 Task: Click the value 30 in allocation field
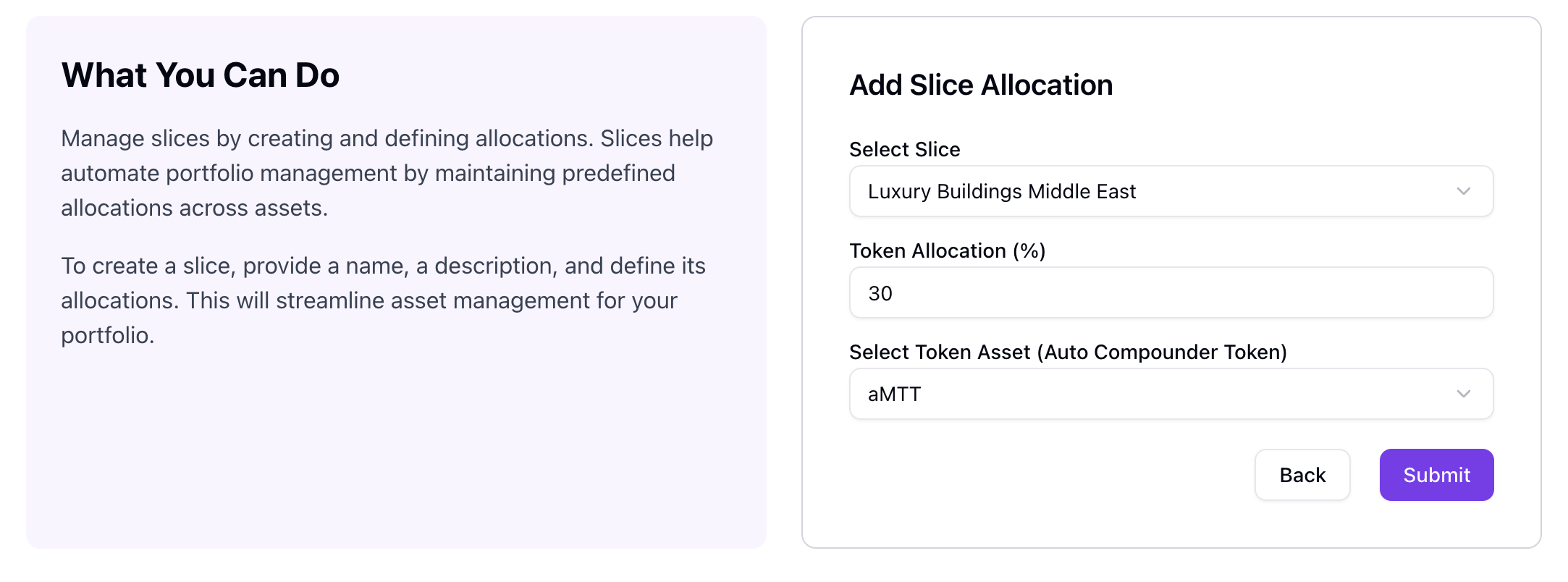tap(880, 293)
